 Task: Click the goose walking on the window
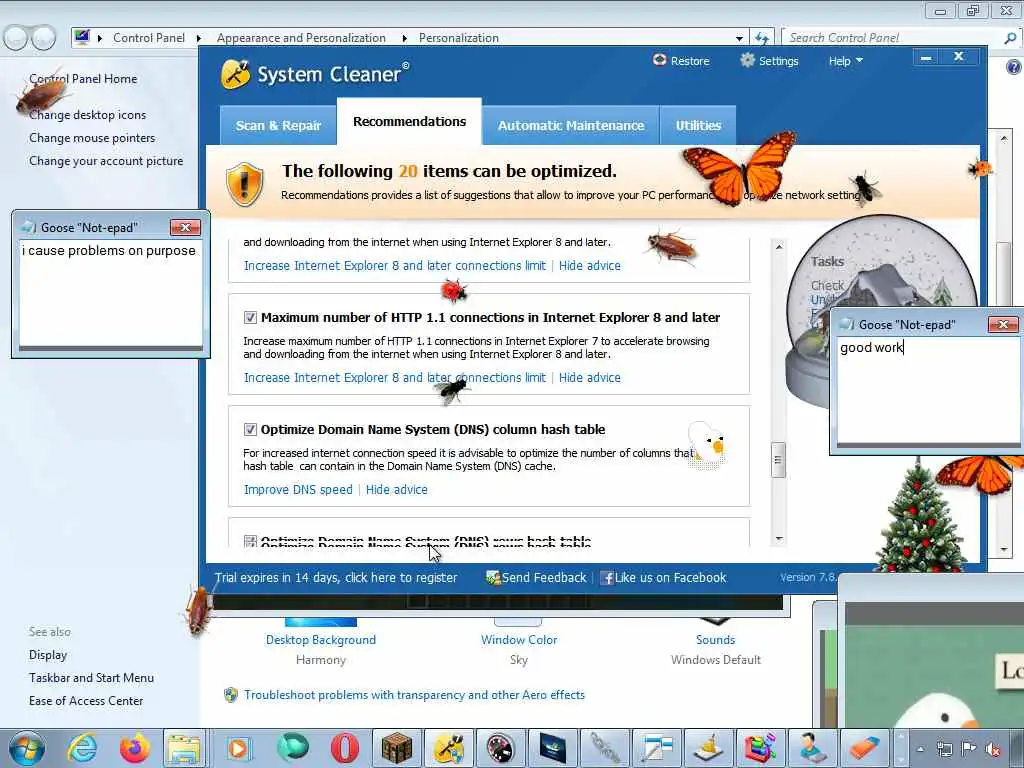pyautogui.click(x=707, y=445)
